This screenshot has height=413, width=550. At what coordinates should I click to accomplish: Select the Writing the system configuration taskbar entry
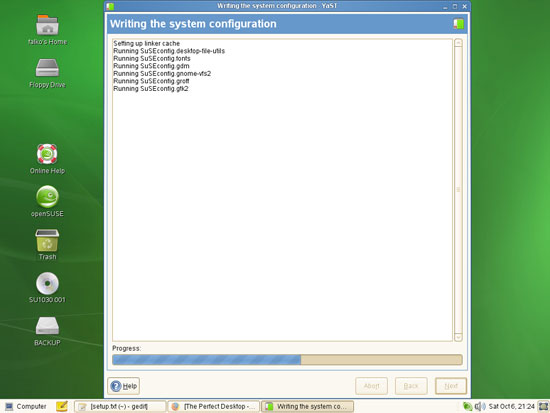click(x=308, y=406)
